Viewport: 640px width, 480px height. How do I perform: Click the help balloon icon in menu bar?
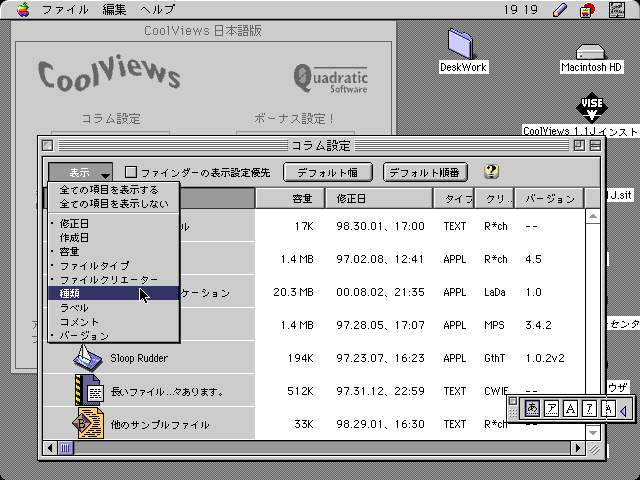click(587, 10)
